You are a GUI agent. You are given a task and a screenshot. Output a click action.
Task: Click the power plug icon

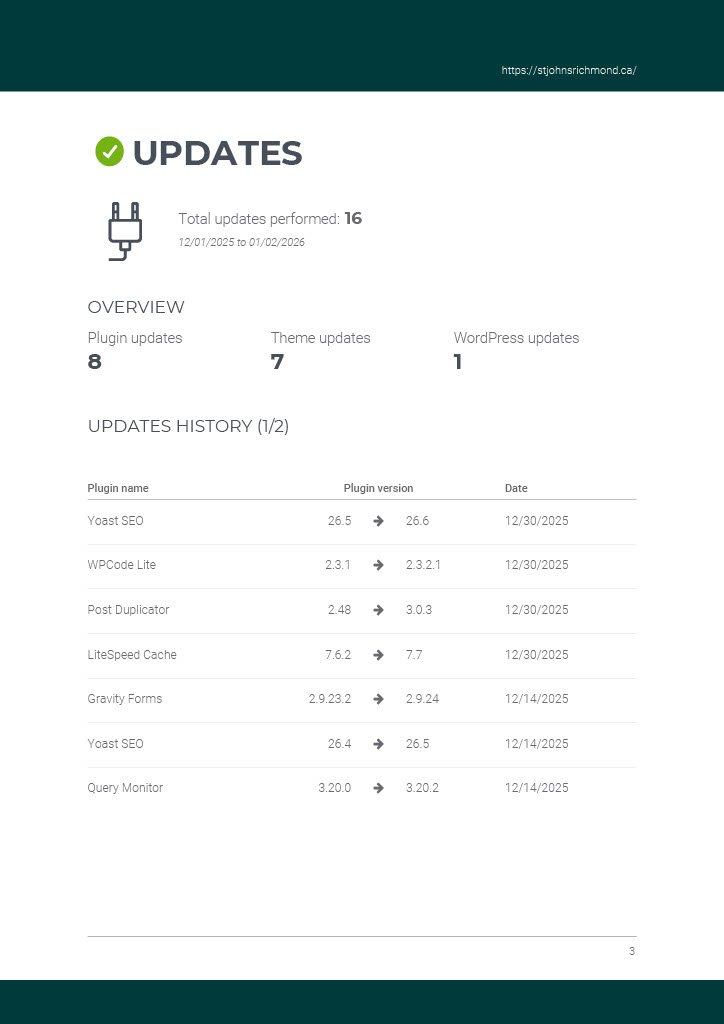125,231
